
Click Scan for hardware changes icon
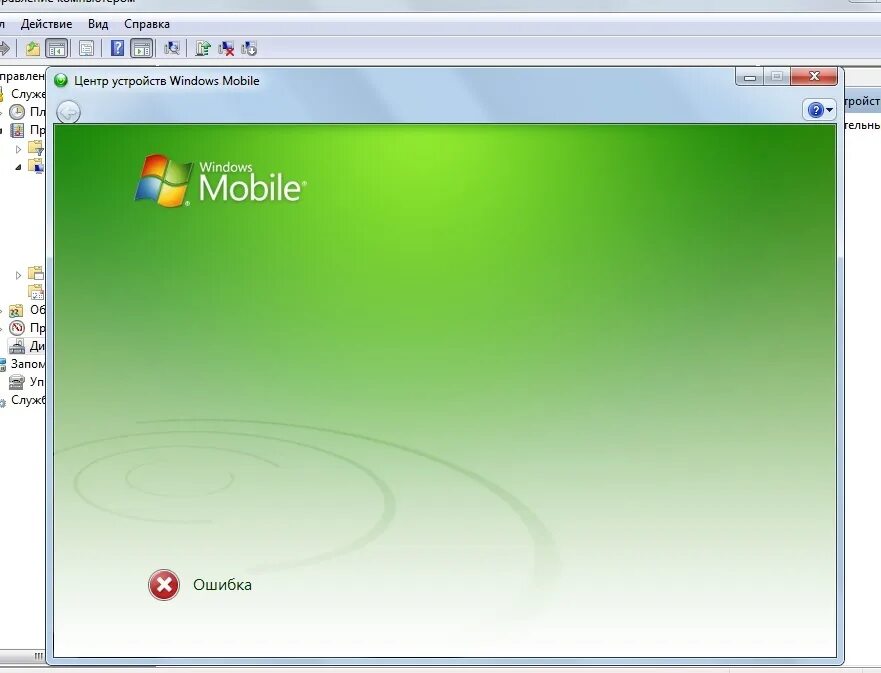click(x=172, y=49)
